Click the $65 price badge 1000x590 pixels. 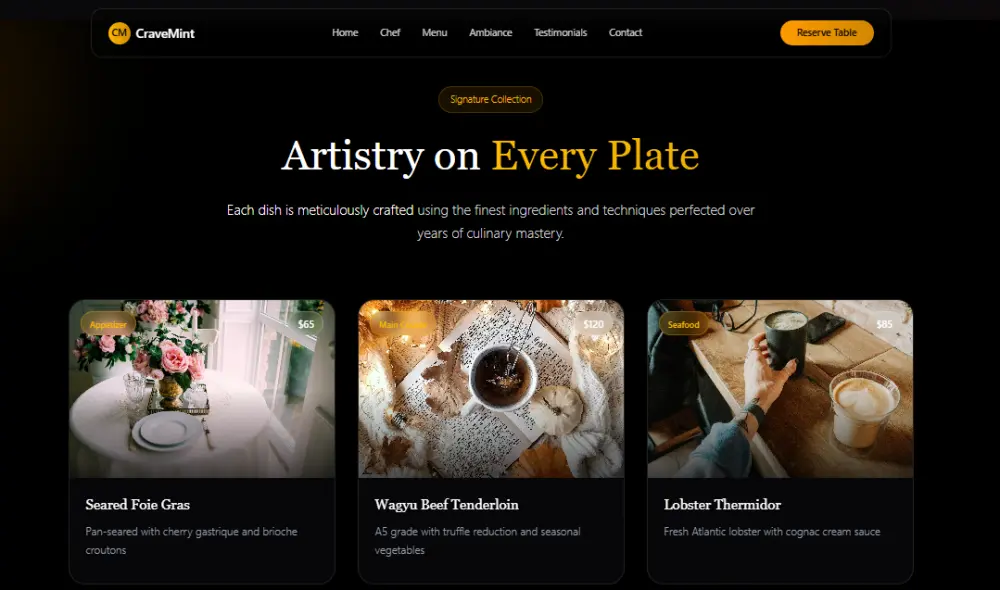[x=306, y=324]
